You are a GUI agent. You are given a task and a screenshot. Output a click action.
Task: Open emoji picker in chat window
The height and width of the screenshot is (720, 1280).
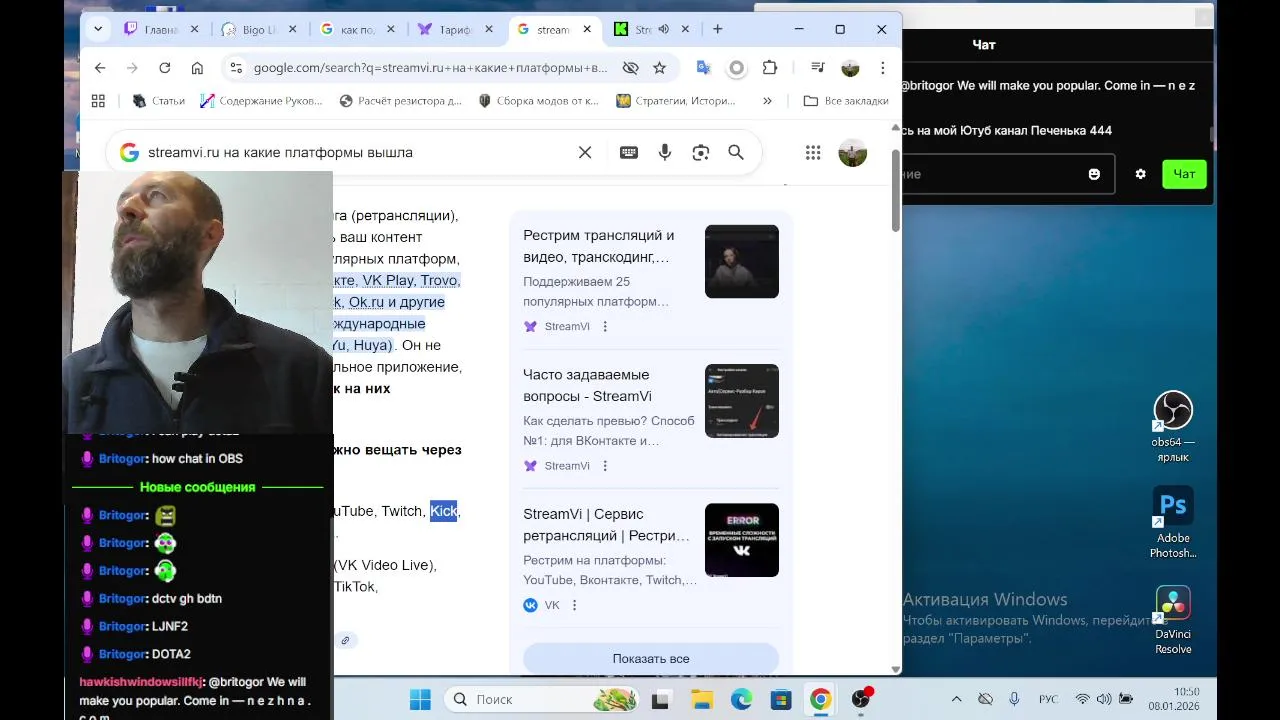click(1094, 174)
